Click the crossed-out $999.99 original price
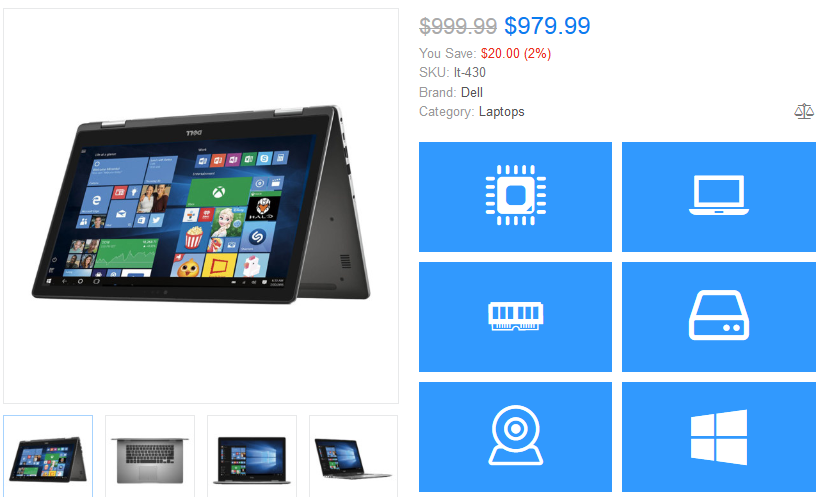This screenshot has width=821, height=497. click(458, 26)
